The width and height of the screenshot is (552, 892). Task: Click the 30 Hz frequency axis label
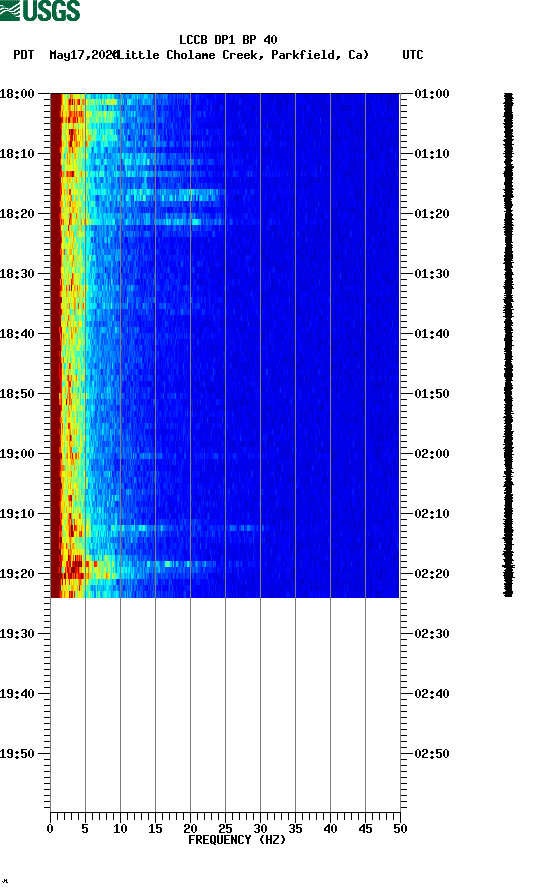tap(260, 829)
